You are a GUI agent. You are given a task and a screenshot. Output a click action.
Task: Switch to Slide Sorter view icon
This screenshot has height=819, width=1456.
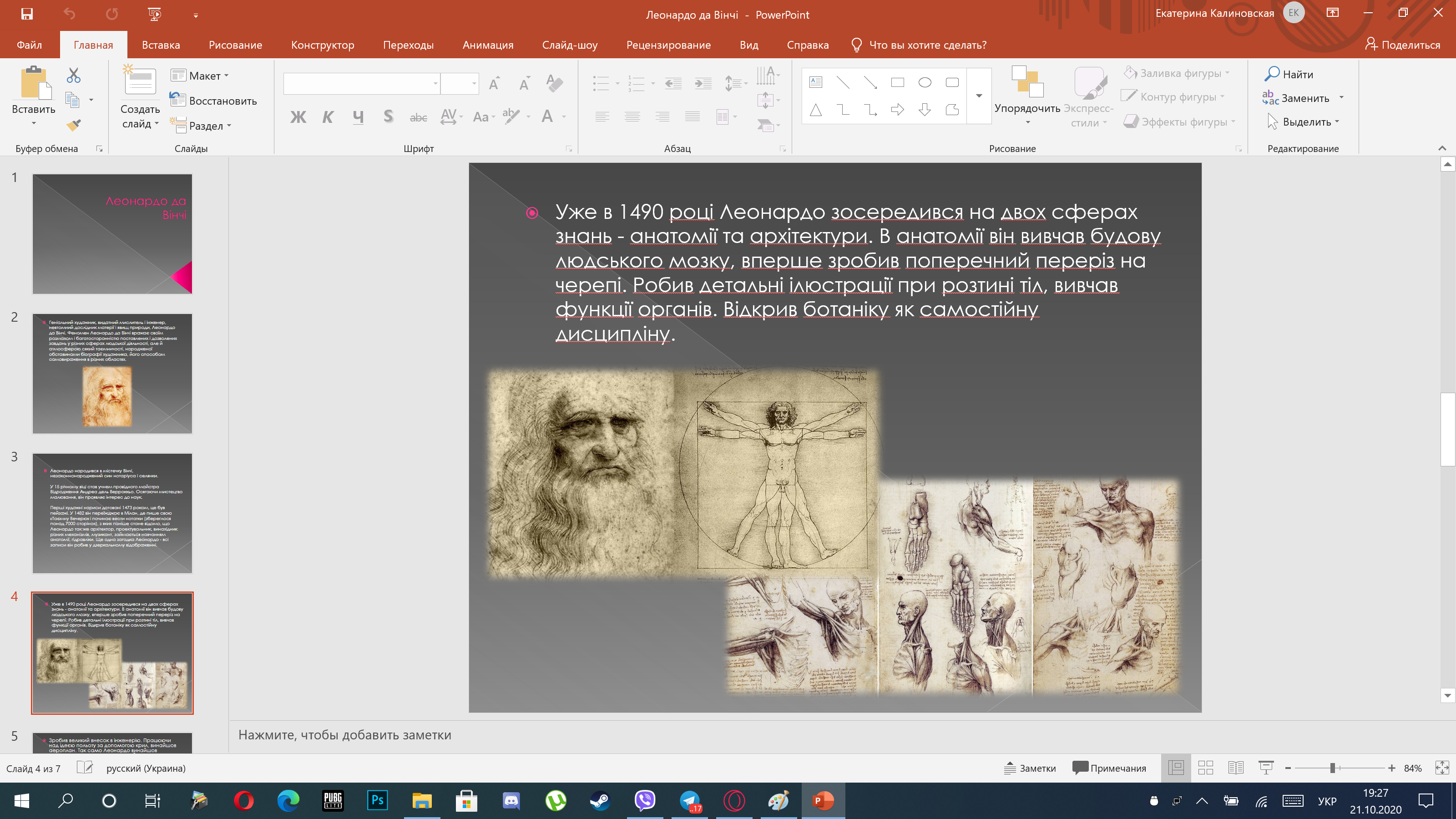[x=1206, y=768]
